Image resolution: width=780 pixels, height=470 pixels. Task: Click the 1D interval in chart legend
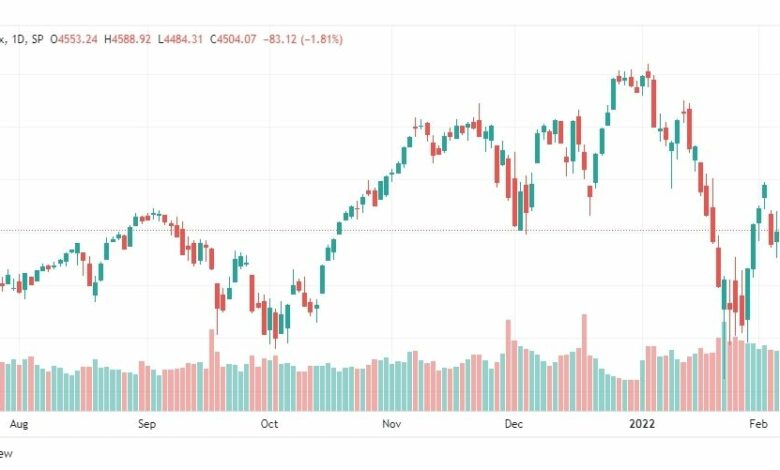[18, 39]
